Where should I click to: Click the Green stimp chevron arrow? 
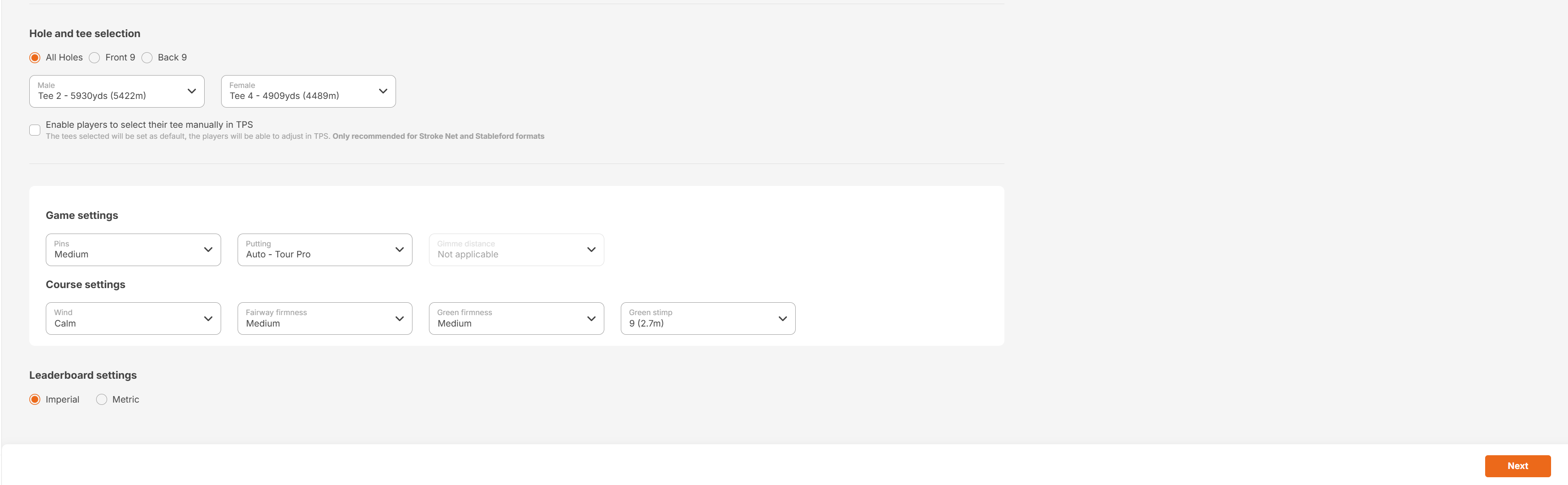[783, 319]
